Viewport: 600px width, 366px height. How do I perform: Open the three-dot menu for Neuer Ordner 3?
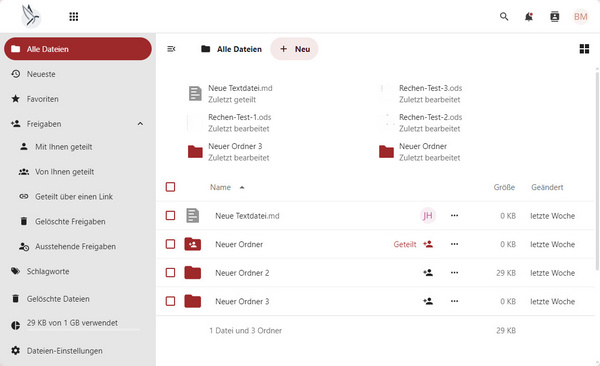click(x=454, y=301)
